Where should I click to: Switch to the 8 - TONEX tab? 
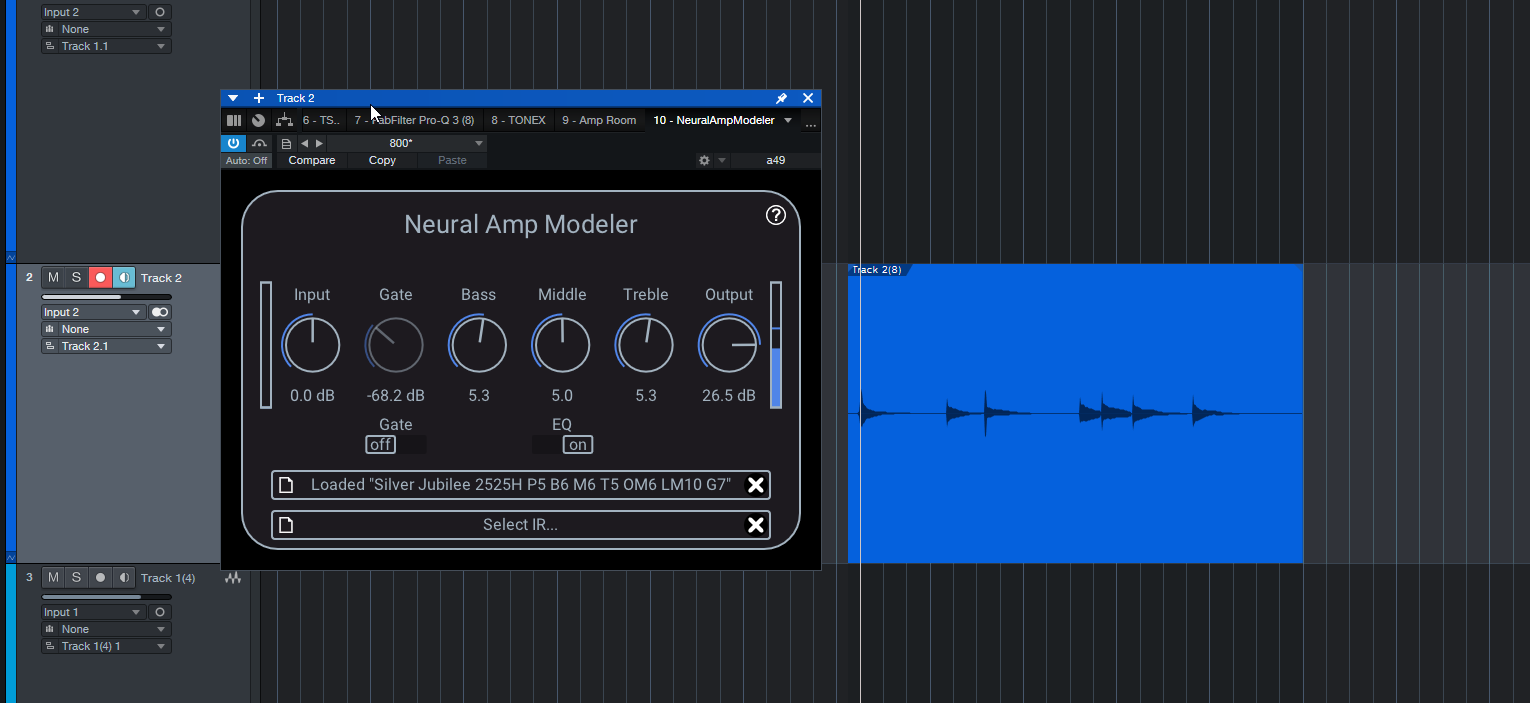point(518,121)
